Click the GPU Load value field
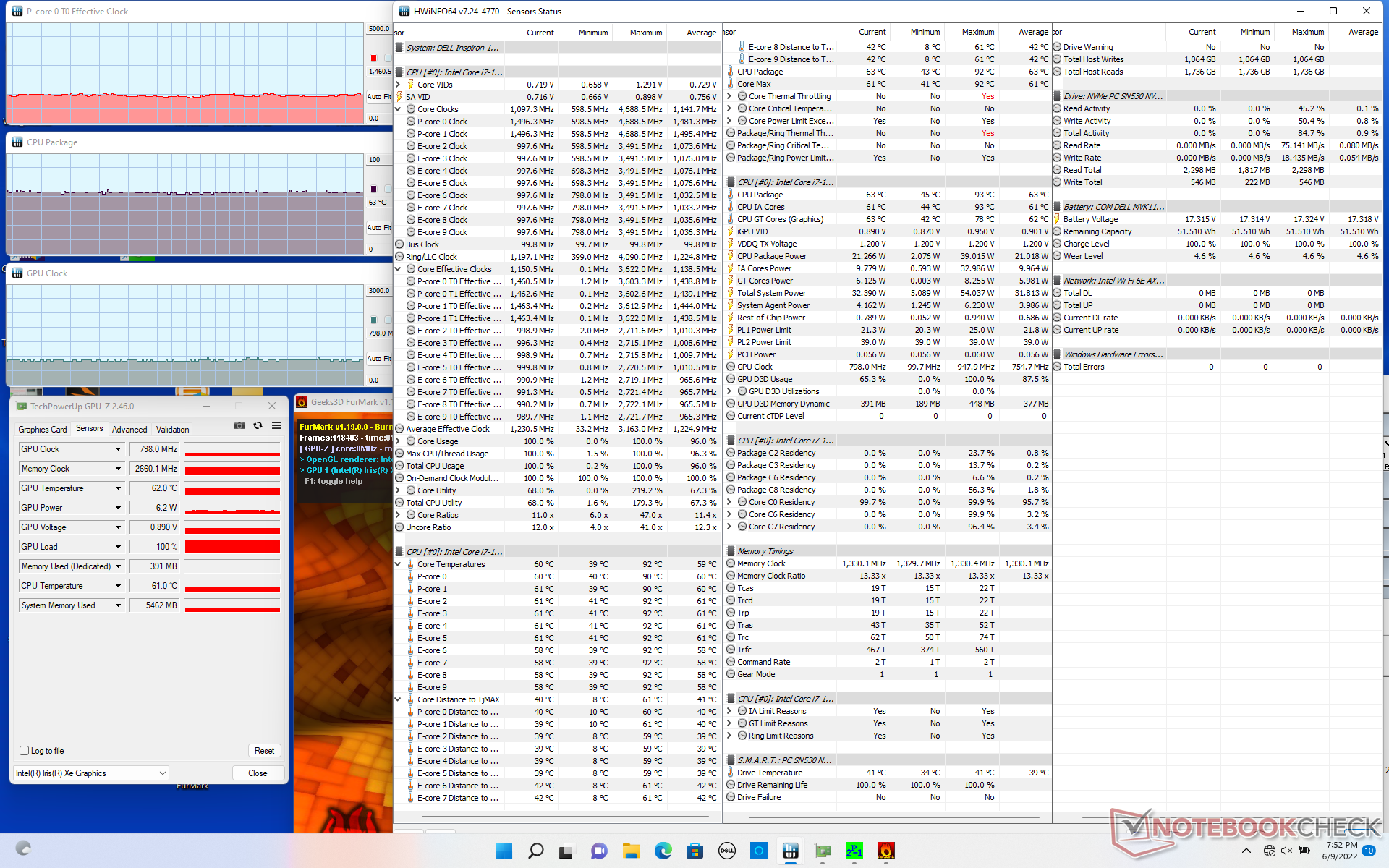Screen dimensions: 1389x868 pyautogui.click(x=154, y=547)
